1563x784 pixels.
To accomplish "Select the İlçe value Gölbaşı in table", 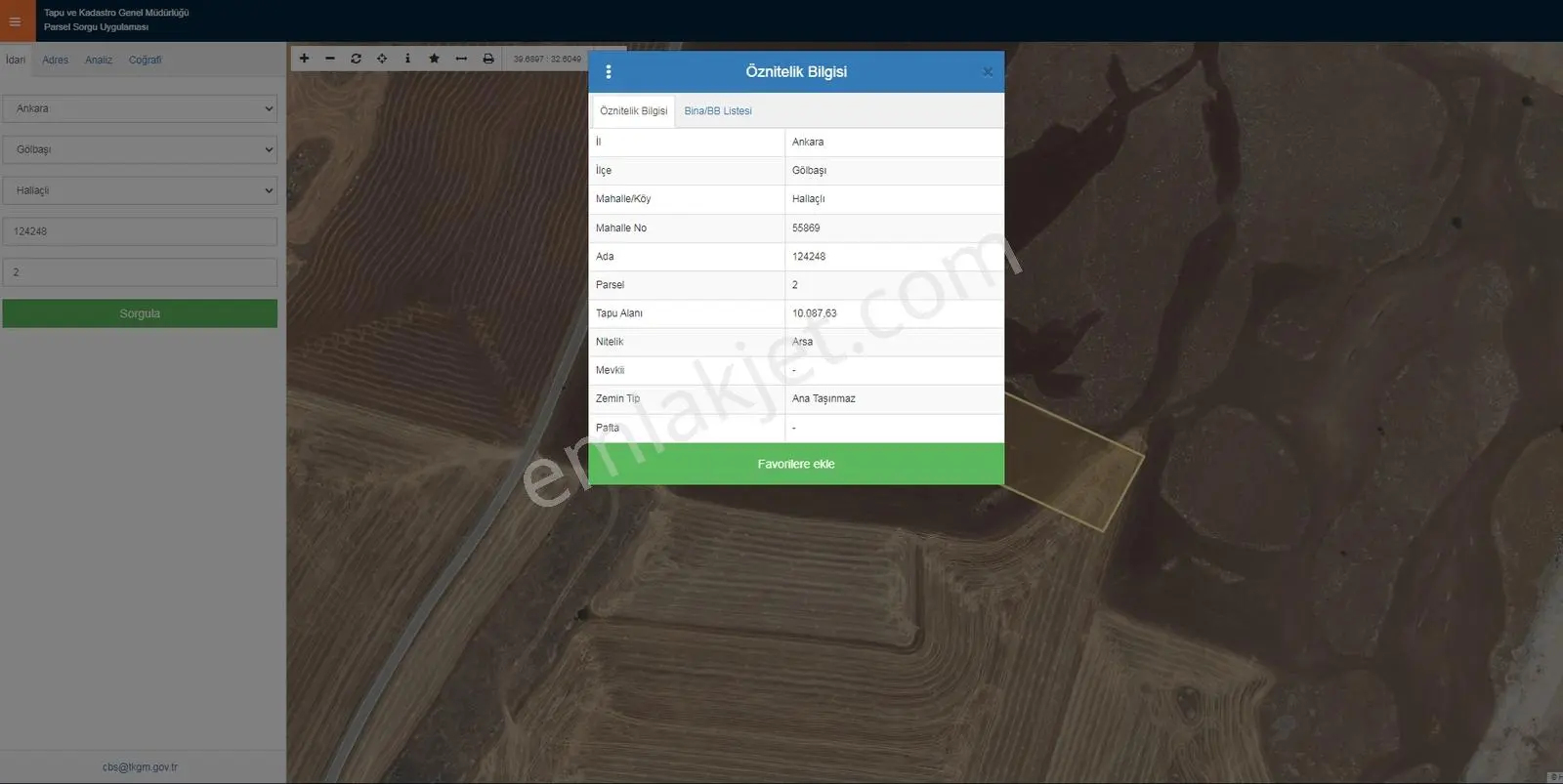I will pos(809,171).
